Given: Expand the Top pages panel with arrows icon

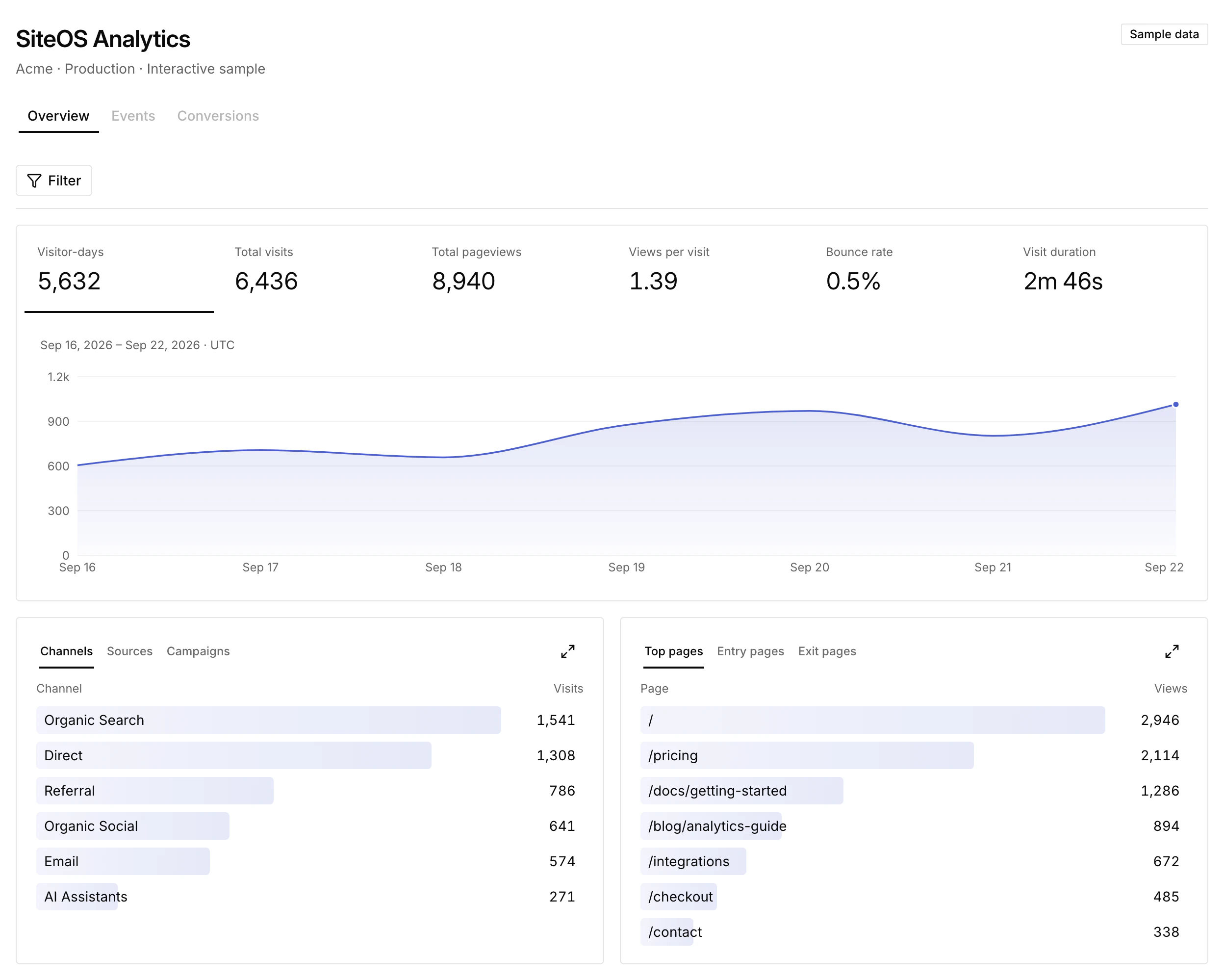Looking at the screenshot, I should coord(1172,651).
